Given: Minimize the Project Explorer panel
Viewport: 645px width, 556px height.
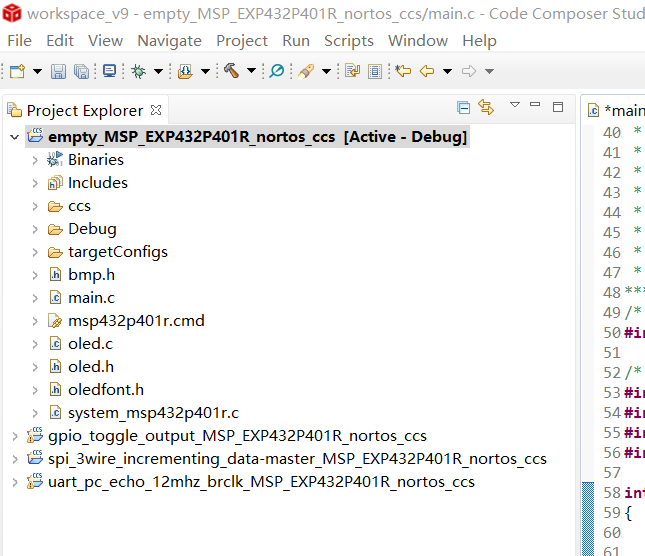Looking at the screenshot, I should coord(535,104).
